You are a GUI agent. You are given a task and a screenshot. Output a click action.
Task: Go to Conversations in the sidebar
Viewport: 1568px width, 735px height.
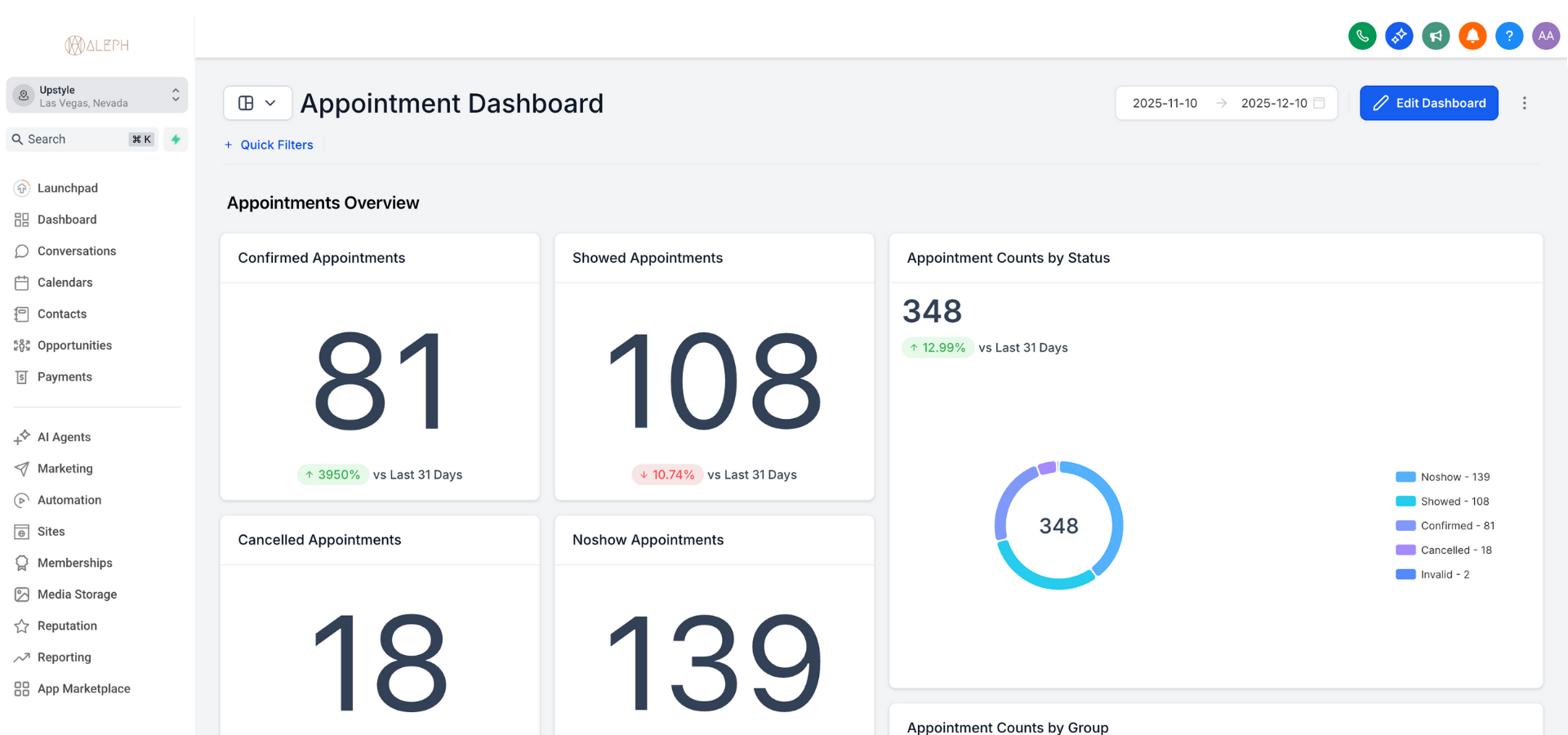76,251
